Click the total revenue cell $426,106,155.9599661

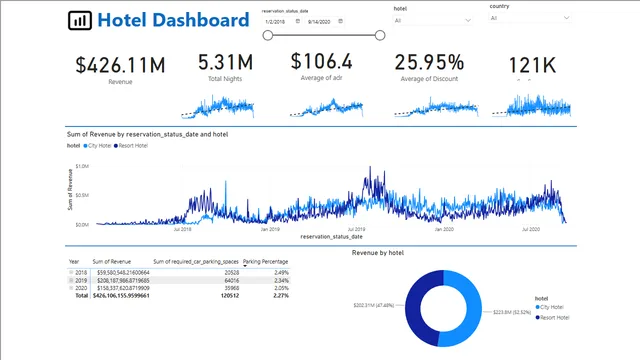tap(121, 296)
